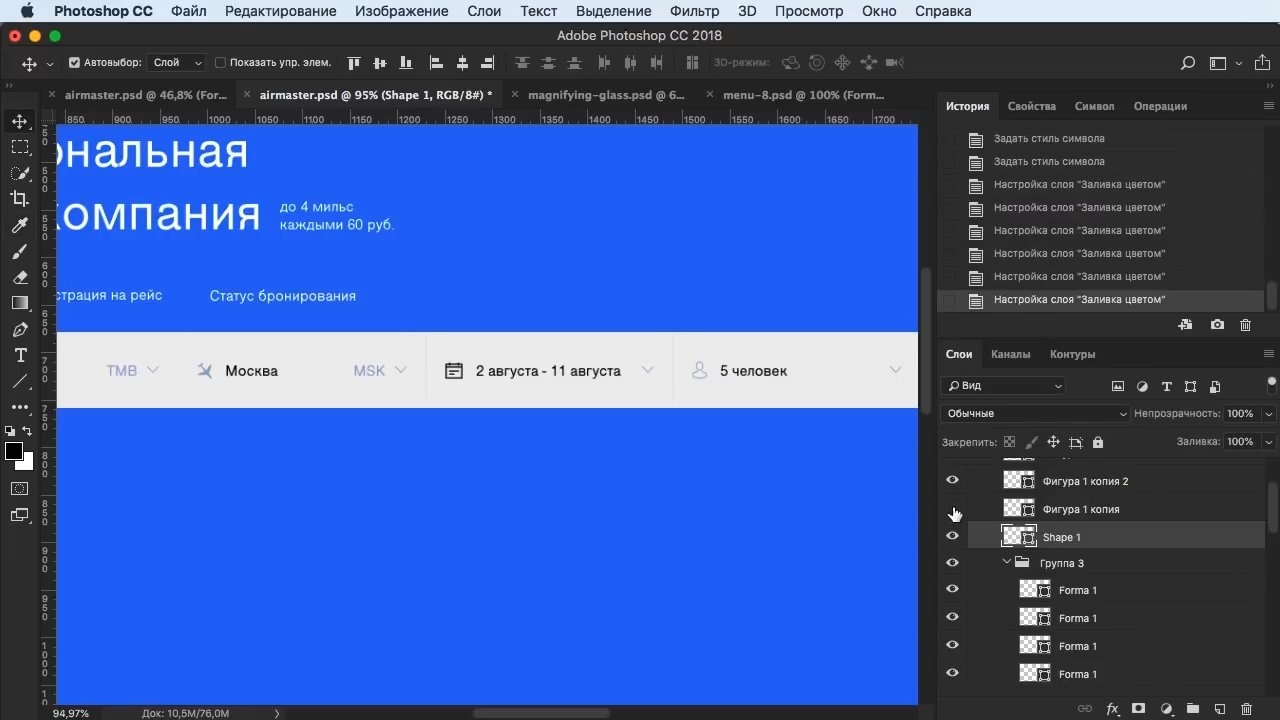The height and width of the screenshot is (720, 1280).
Task: Filter layers by type layers
Action: 1166,386
